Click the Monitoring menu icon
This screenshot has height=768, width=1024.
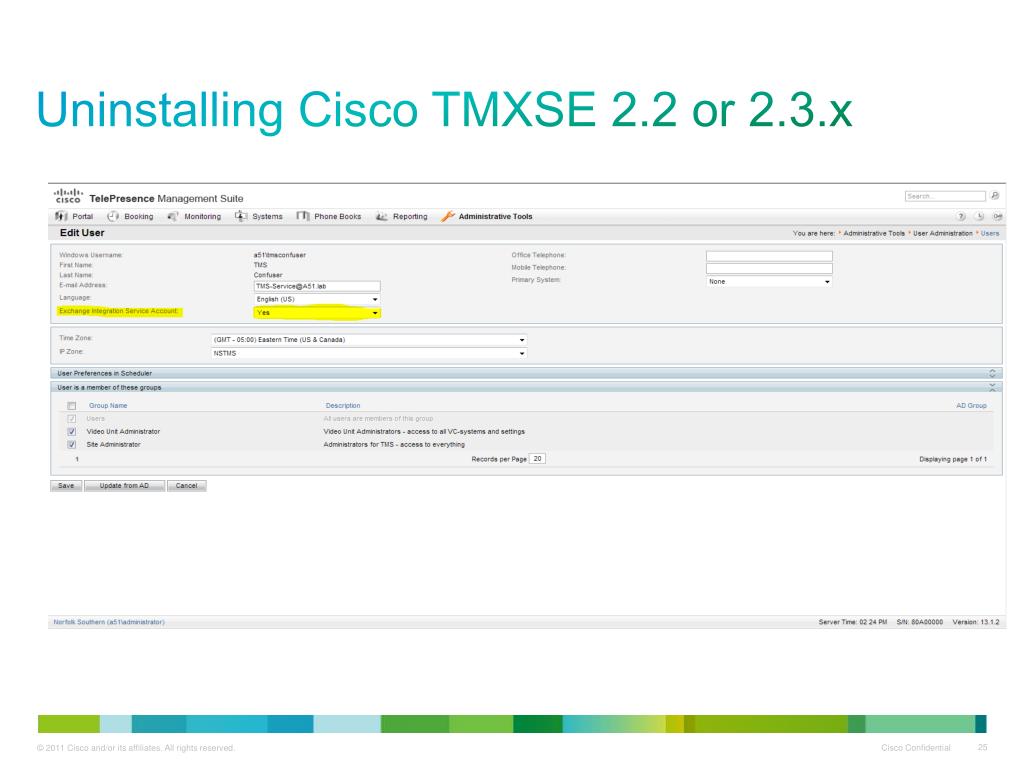[x=173, y=216]
